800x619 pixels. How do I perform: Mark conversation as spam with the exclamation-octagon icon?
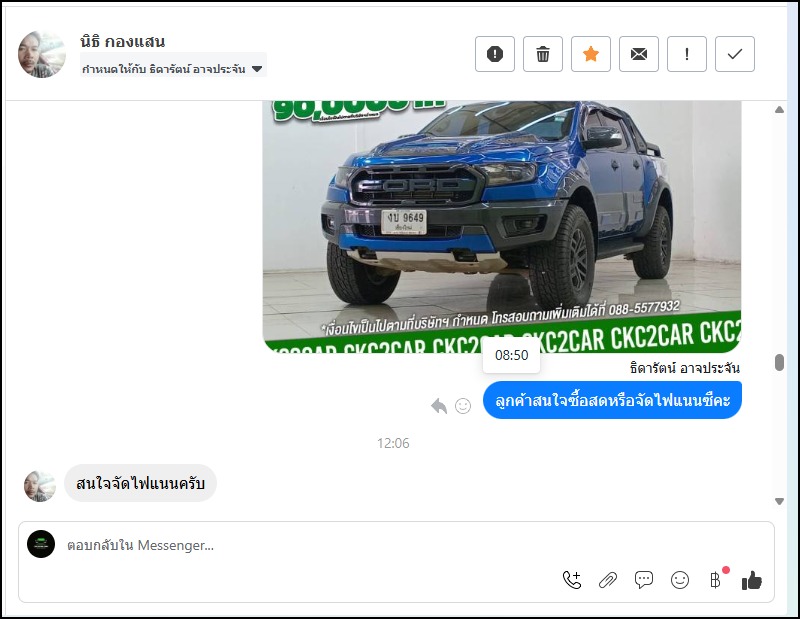(x=494, y=54)
